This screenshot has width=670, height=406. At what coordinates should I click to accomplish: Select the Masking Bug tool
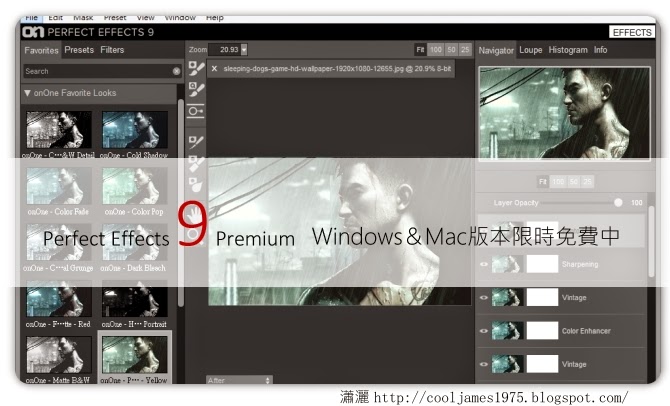(196, 112)
